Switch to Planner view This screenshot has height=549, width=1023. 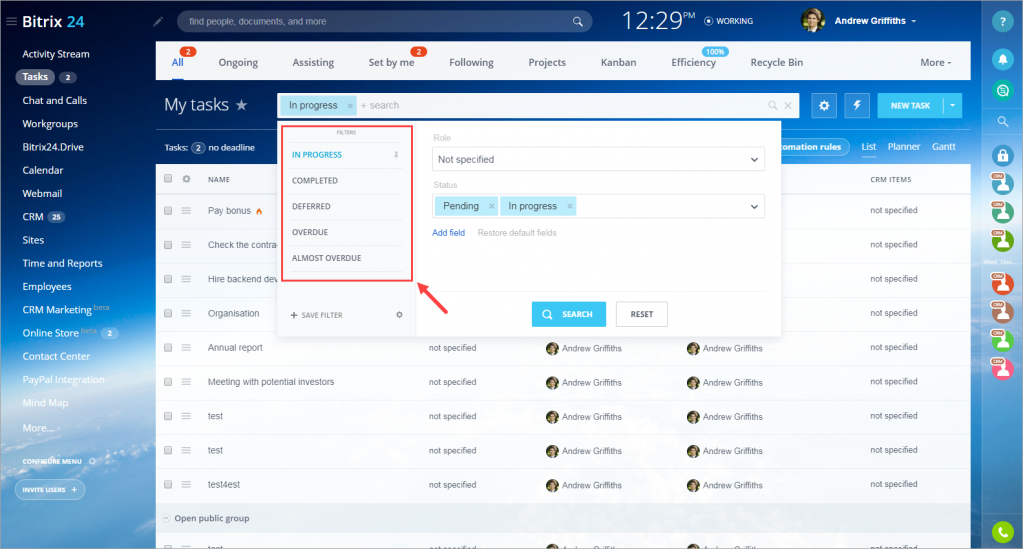click(x=904, y=147)
